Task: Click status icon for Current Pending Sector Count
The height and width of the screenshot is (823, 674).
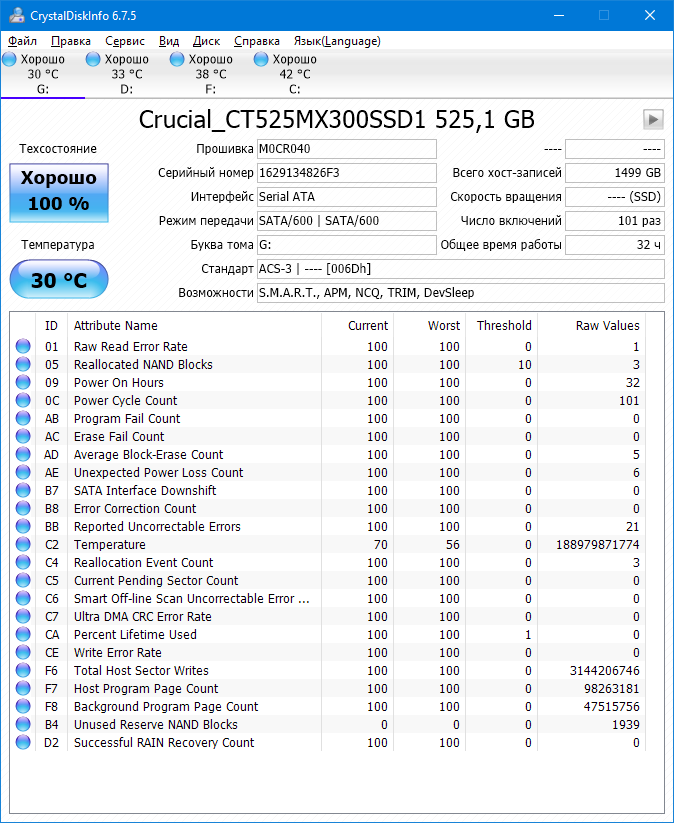Action: click(23, 580)
